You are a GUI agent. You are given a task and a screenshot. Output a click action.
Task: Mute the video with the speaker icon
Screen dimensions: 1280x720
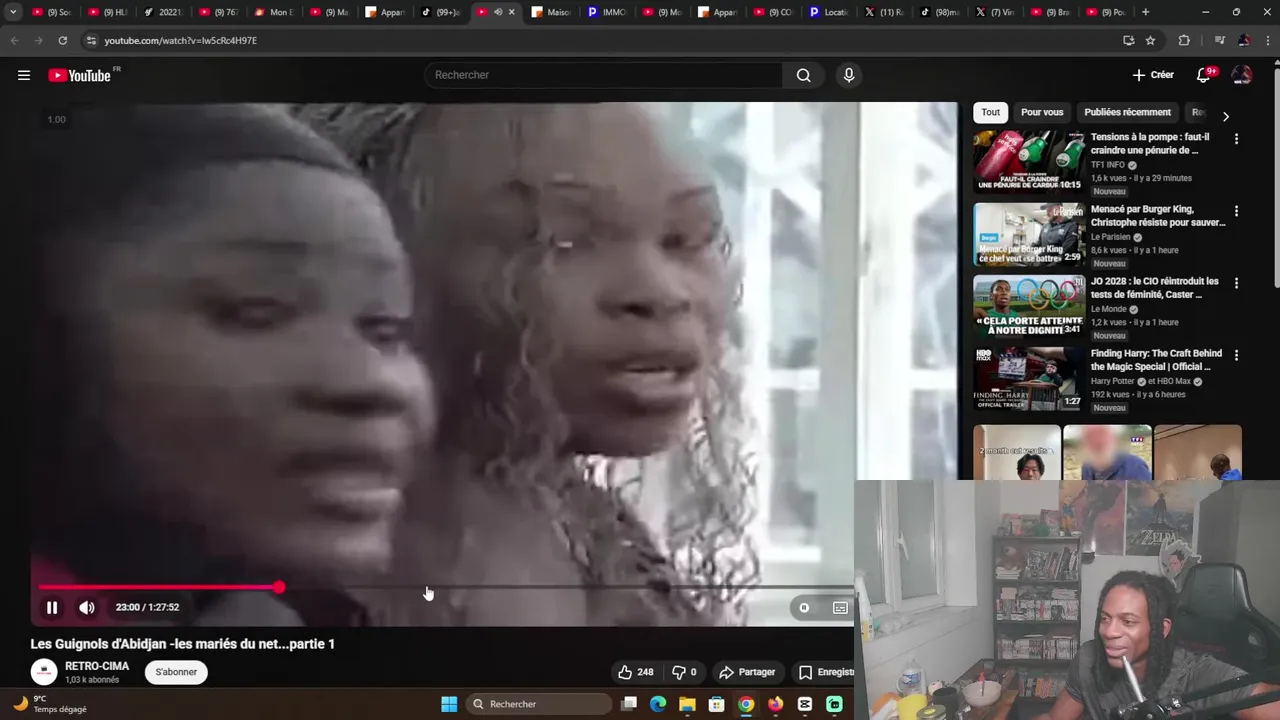[87, 607]
